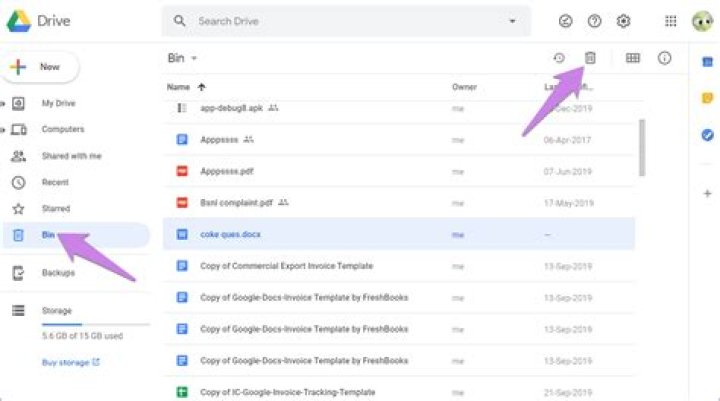This screenshot has height=401, width=720.
Task: Open the Google apps grid
Action: coord(671,21)
